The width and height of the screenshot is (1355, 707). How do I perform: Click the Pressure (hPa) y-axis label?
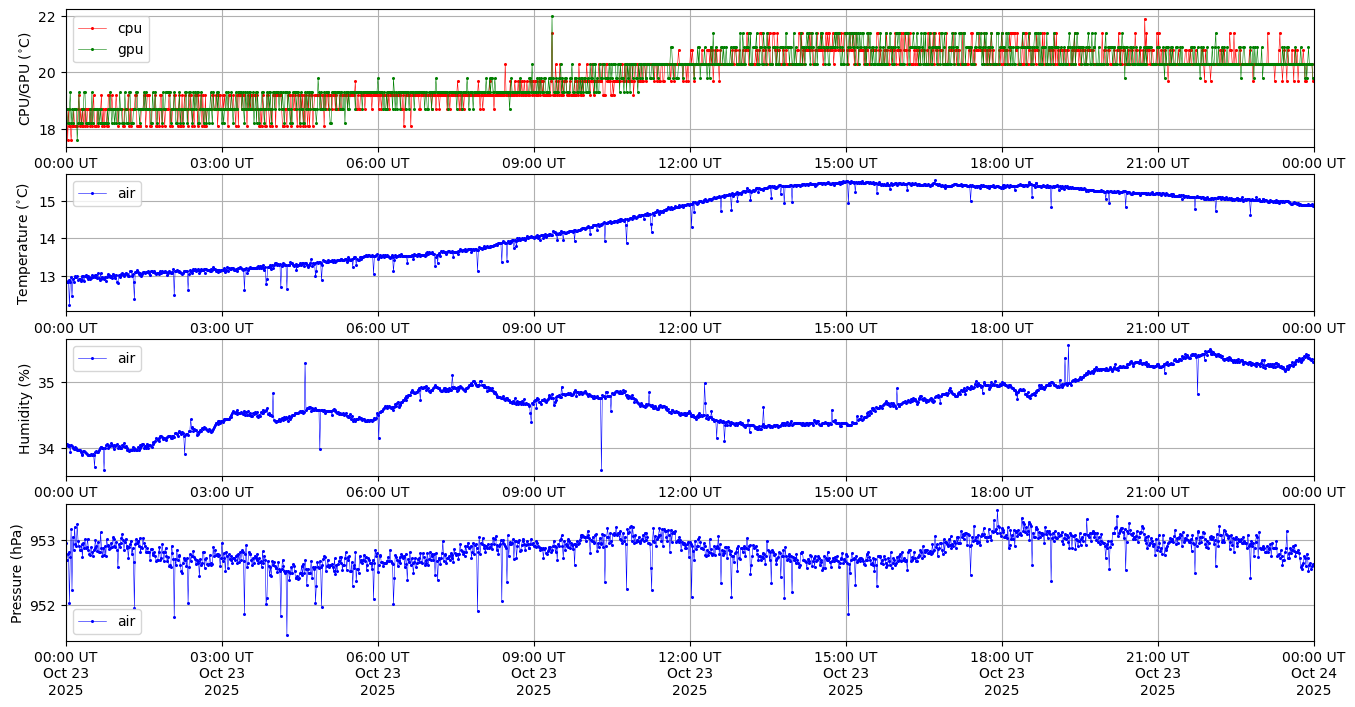(17, 573)
